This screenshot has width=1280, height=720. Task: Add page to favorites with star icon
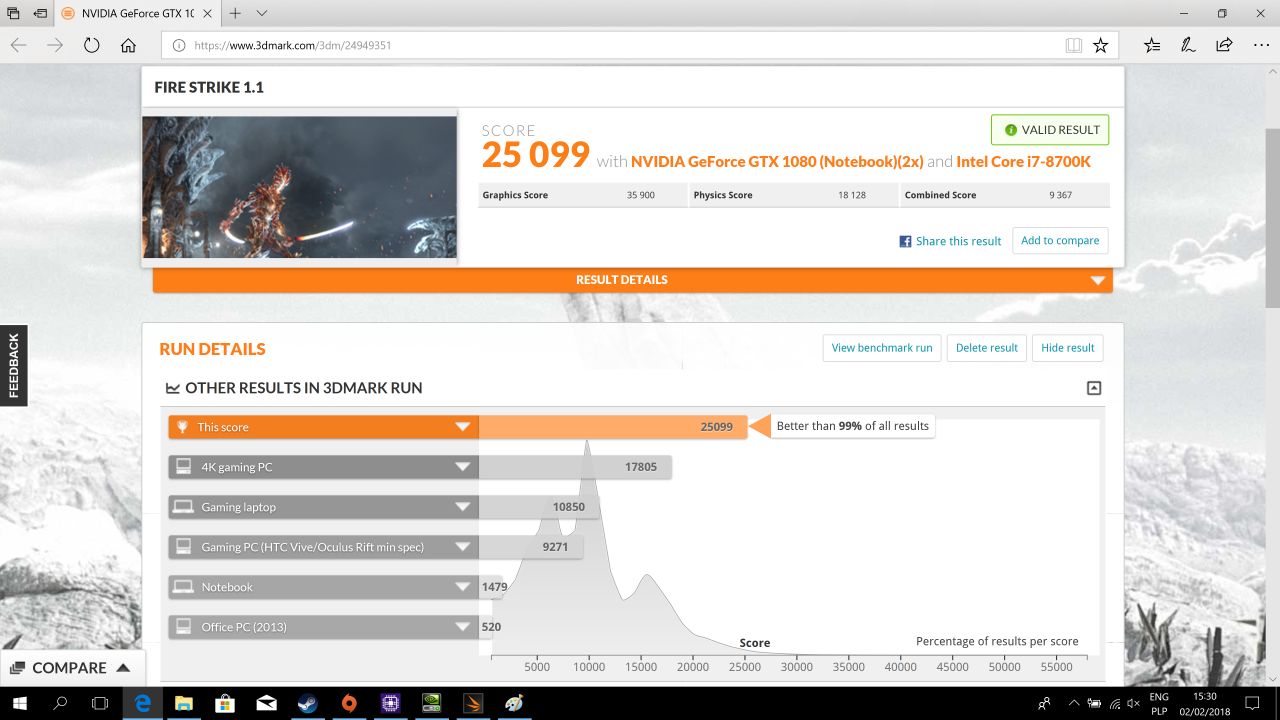(1100, 45)
